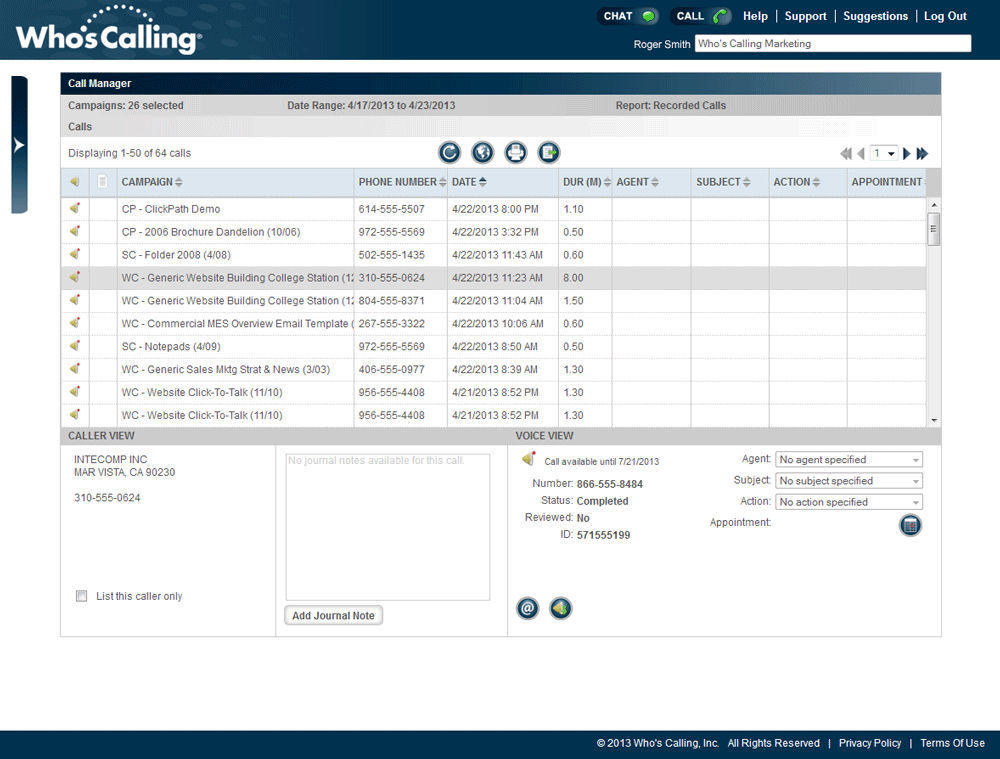The image size is (1000, 759).
Task: Enable the List this caller only checkbox
Action: 82,596
